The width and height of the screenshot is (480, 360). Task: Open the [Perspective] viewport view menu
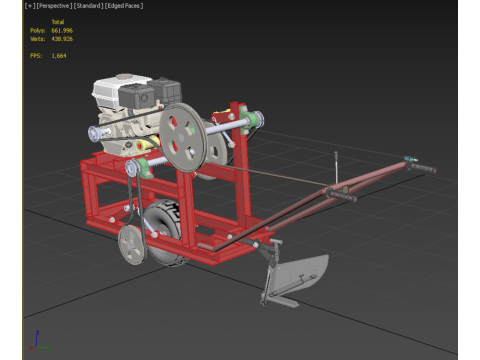click(x=54, y=6)
